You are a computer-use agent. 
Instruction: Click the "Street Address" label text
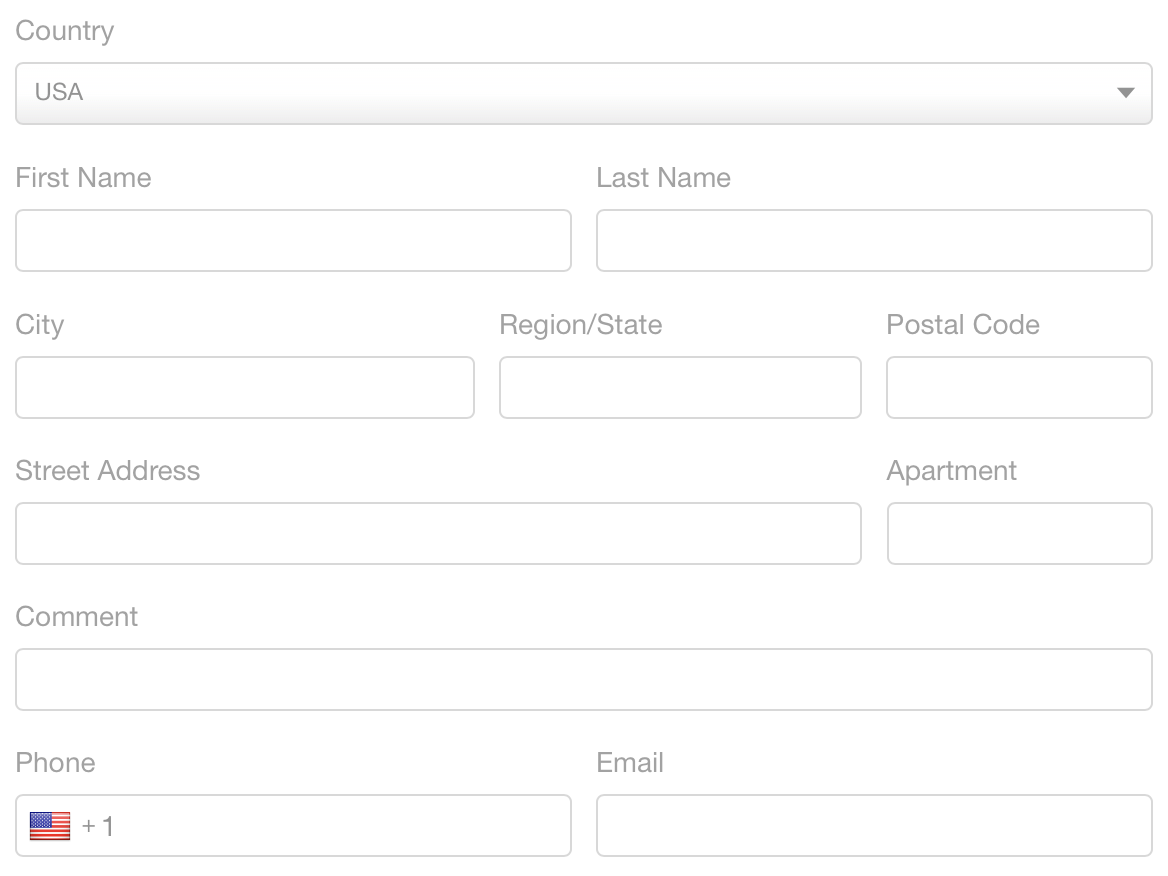[x=108, y=471]
